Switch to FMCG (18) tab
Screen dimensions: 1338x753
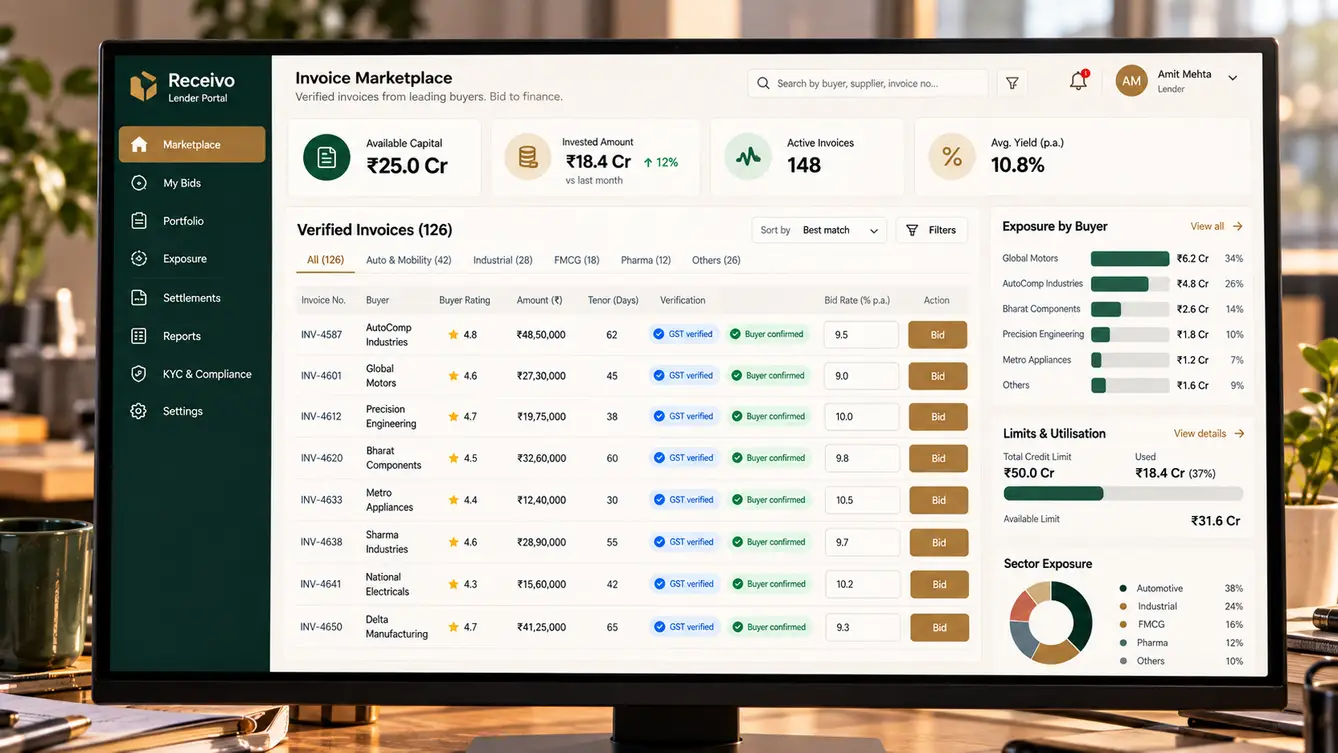coord(577,260)
